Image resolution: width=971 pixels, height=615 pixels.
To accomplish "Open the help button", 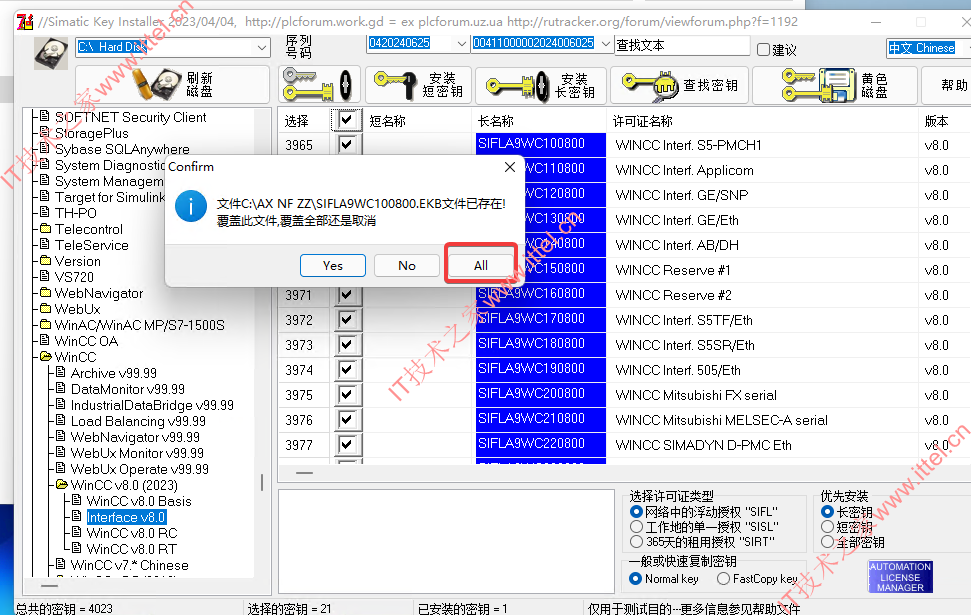I will pos(947,84).
